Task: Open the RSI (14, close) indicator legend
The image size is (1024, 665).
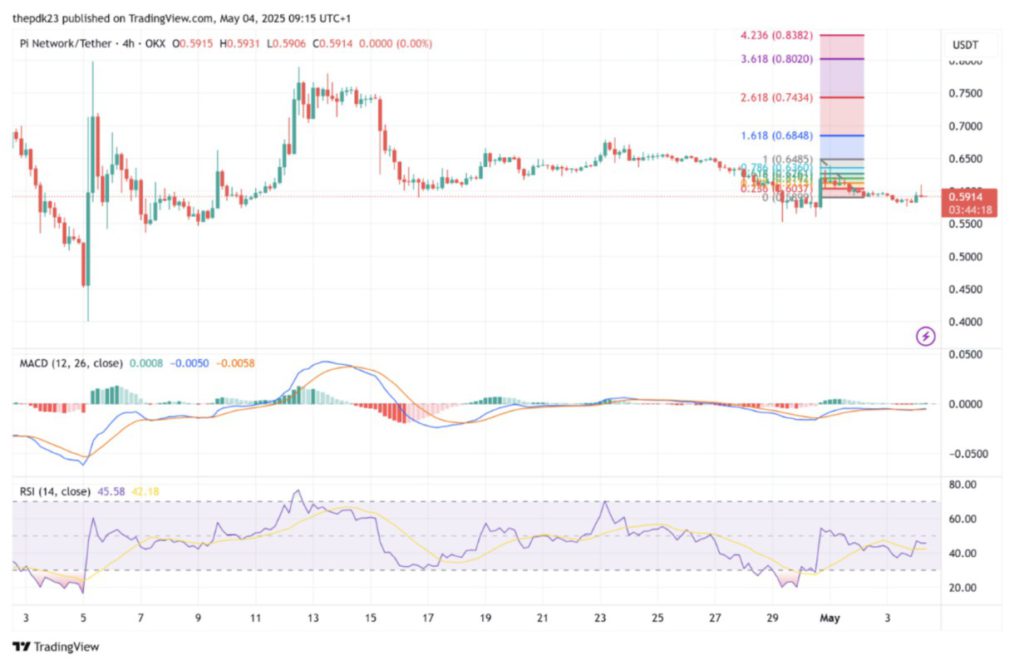Action: [x=55, y=491]
